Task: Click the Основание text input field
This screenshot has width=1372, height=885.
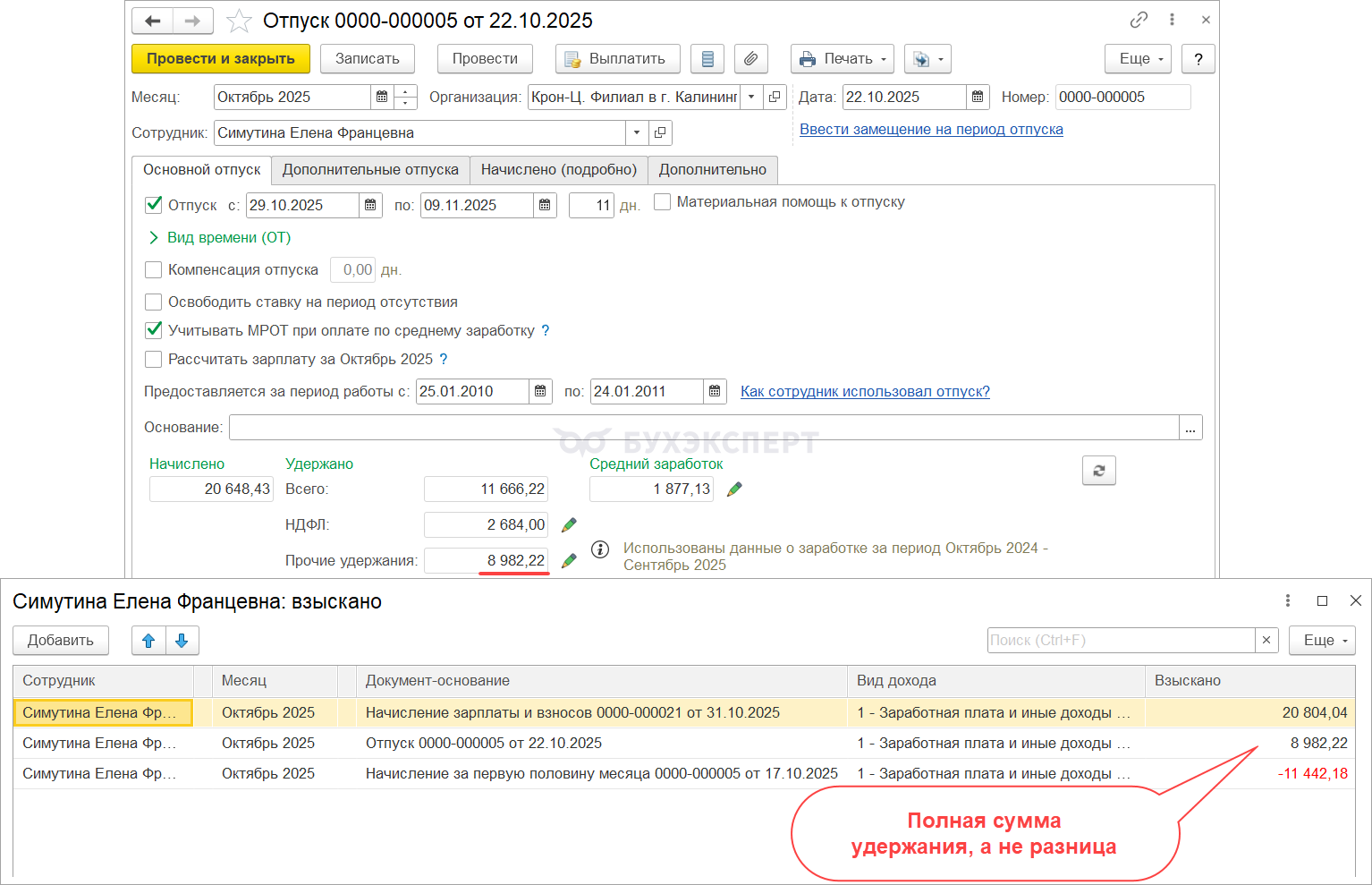Action: 703,428
